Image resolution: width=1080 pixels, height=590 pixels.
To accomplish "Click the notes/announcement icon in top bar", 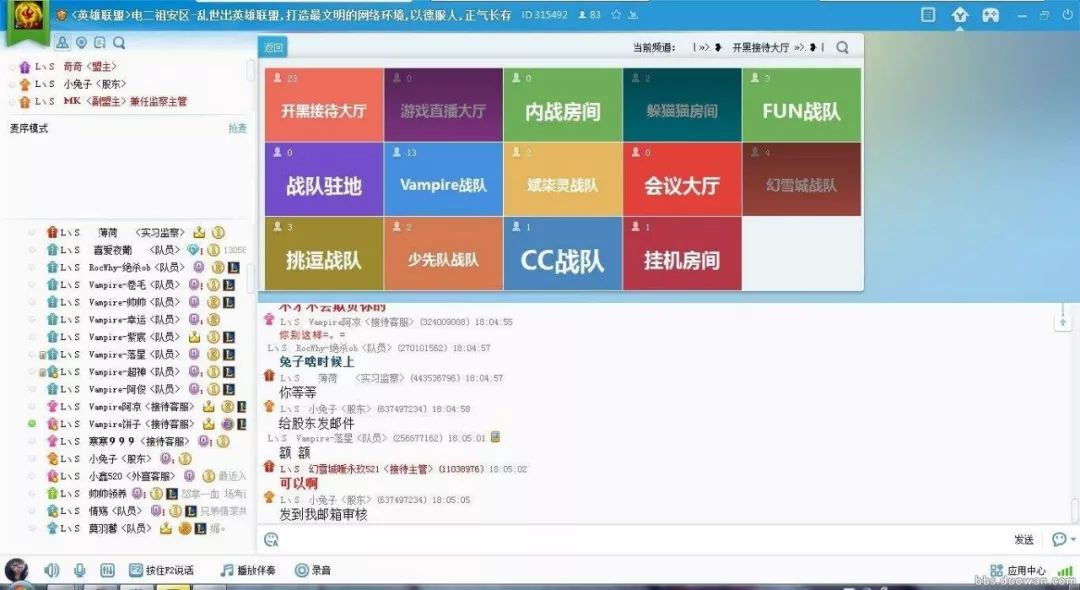I will [x=928, y=15].
